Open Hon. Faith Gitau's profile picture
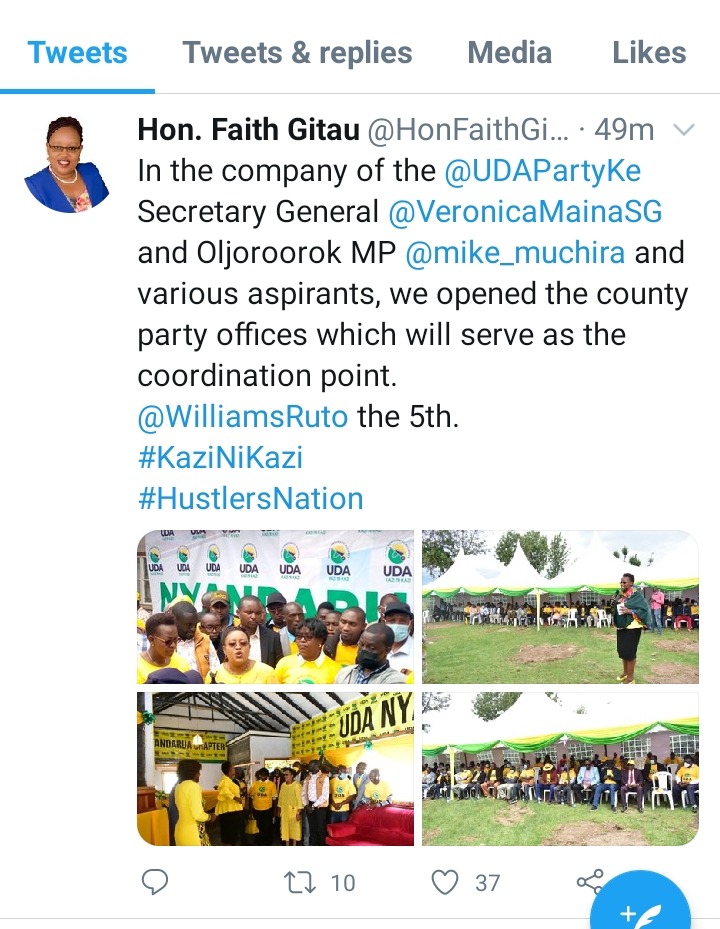 click(x=67, y=164)
